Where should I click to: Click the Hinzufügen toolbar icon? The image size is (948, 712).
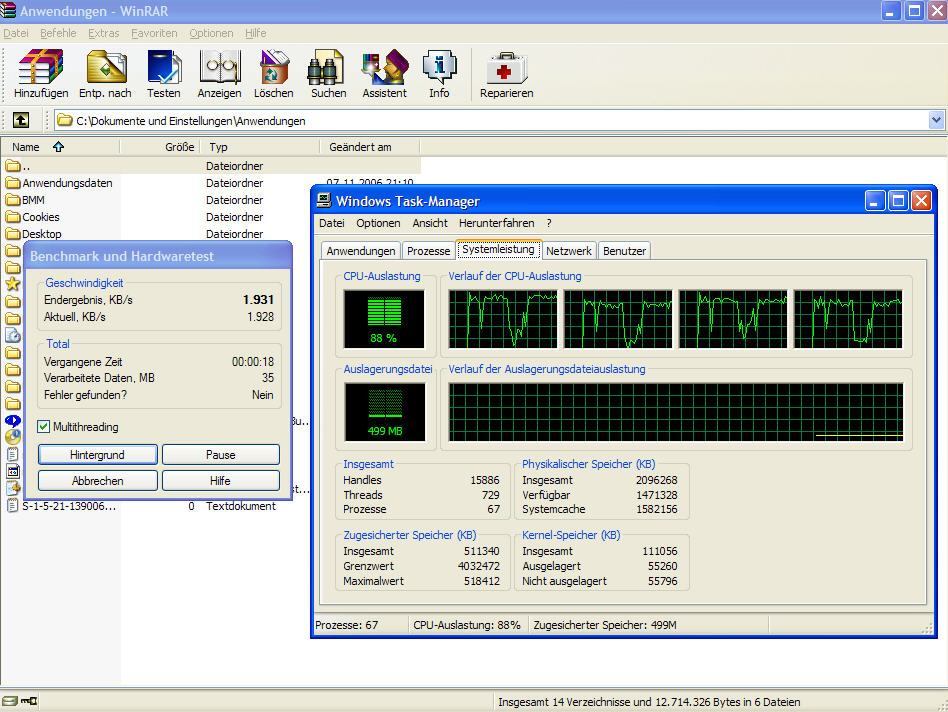(x=41, y=66)
